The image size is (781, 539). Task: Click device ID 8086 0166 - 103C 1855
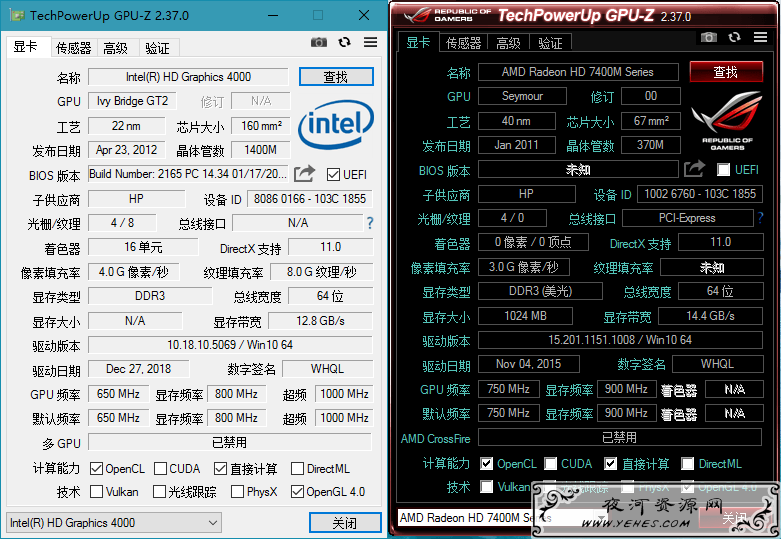click(310, 199)
